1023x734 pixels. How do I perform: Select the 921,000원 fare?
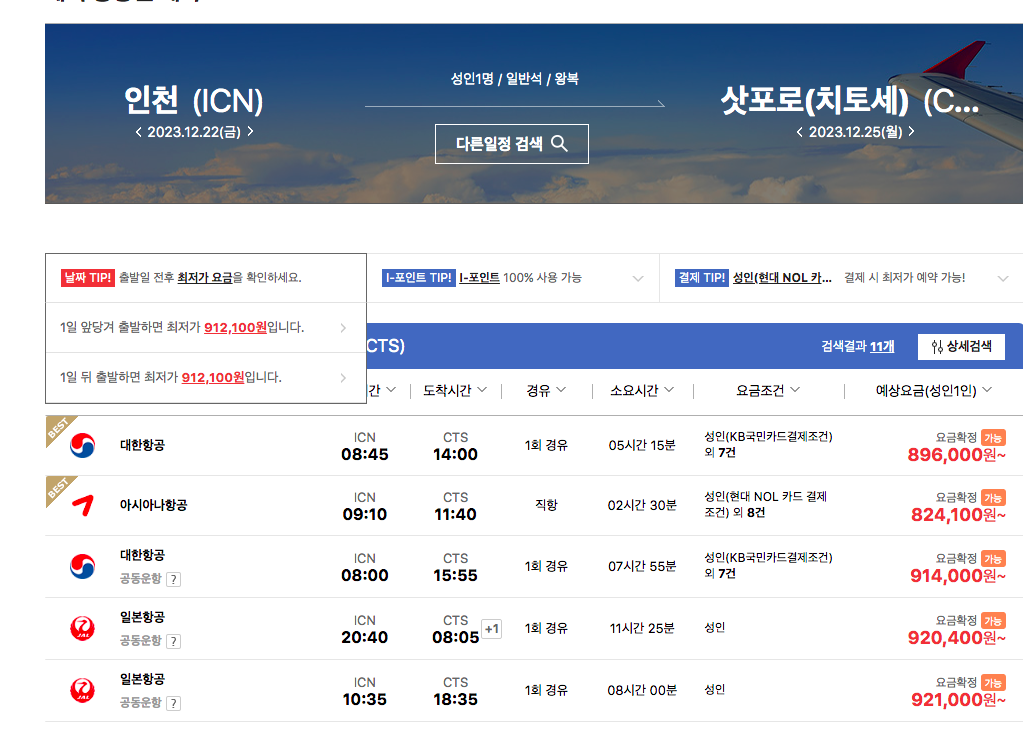pyautogui.click(x=958, y=699)
